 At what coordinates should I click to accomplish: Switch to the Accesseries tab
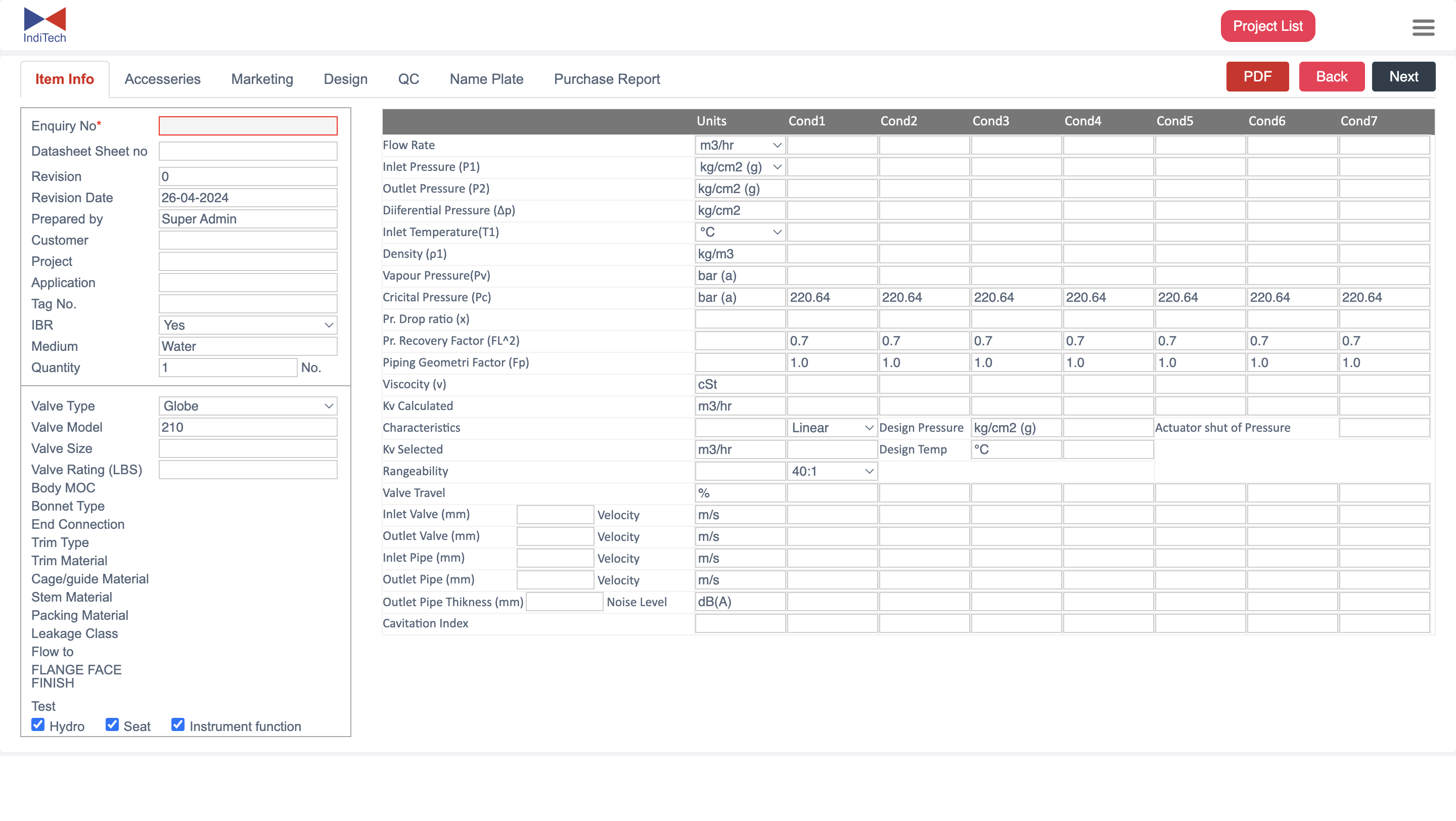point(162,79)
